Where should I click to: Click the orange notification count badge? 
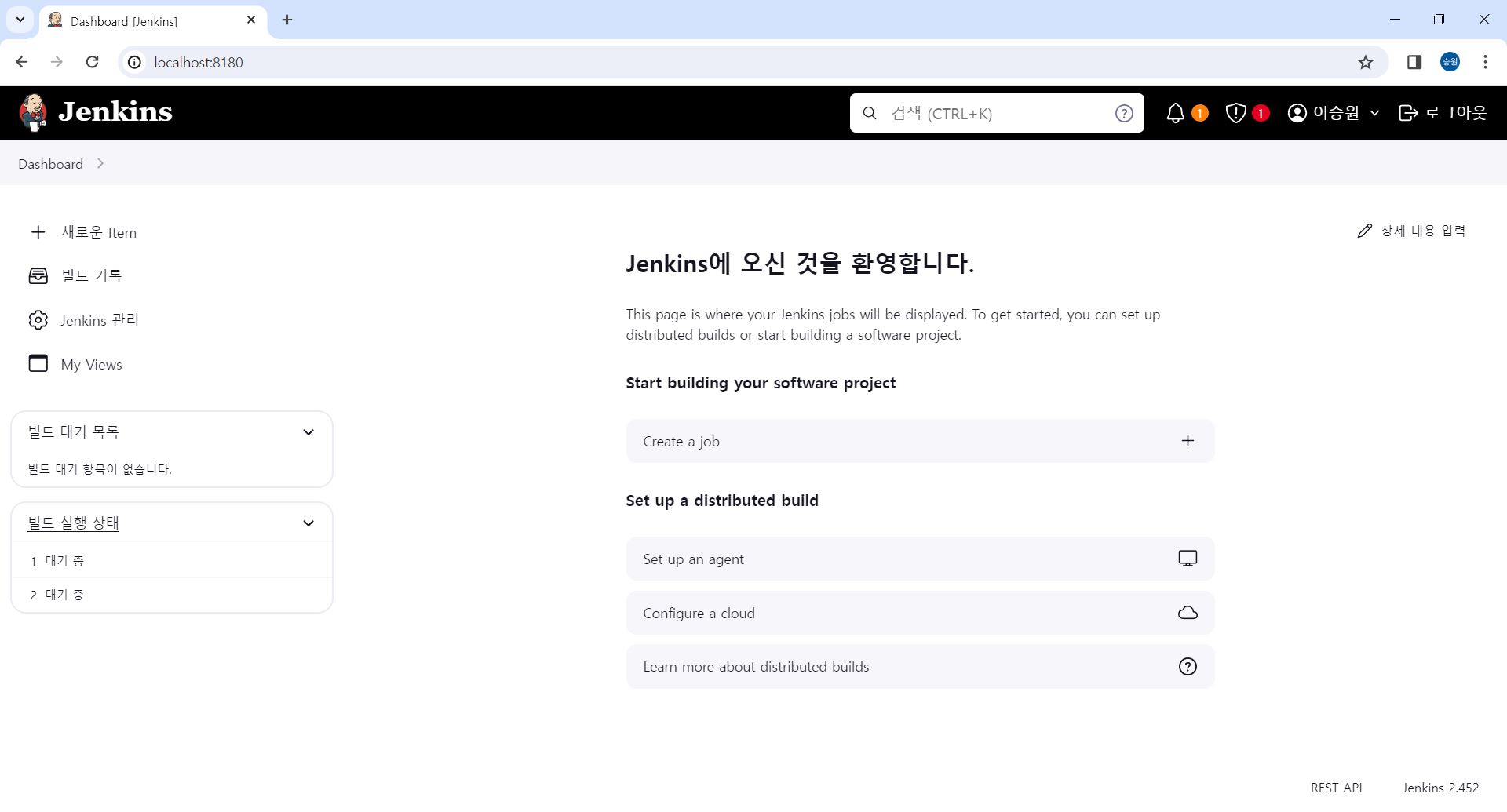tap(1199, 113)
